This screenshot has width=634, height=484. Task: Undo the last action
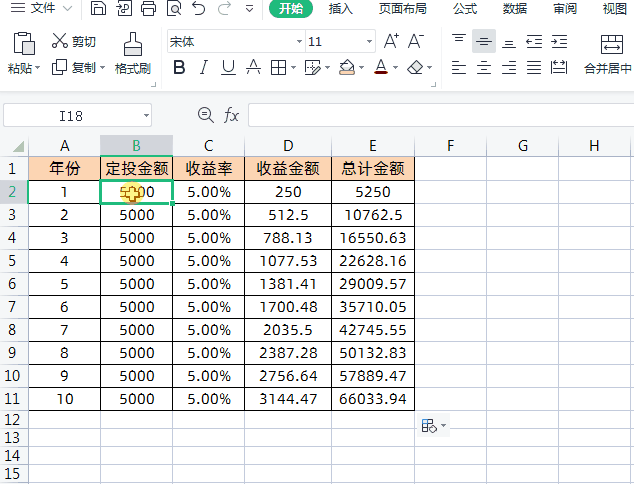(199, 8)
